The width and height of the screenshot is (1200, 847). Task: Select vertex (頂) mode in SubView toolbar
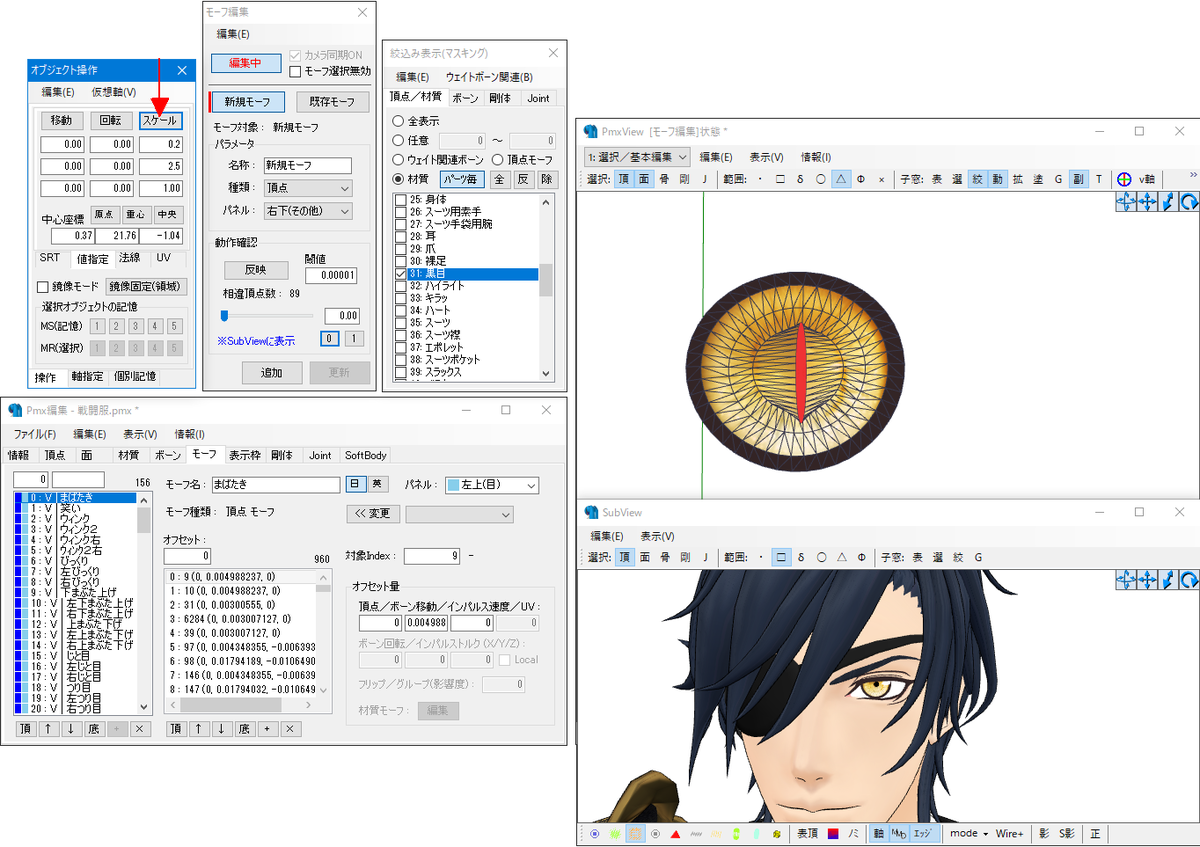click(624, 557)
